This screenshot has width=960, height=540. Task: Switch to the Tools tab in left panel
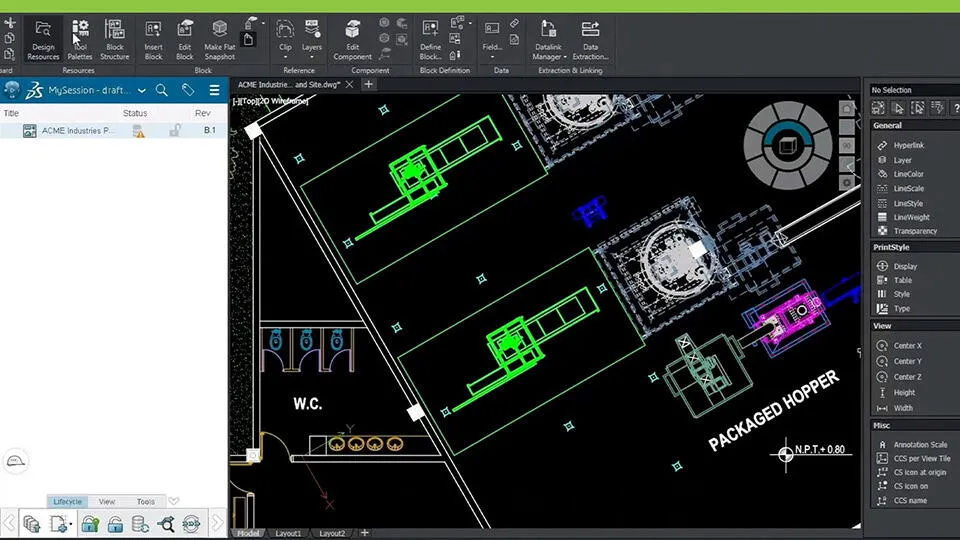tap(146, 501)
